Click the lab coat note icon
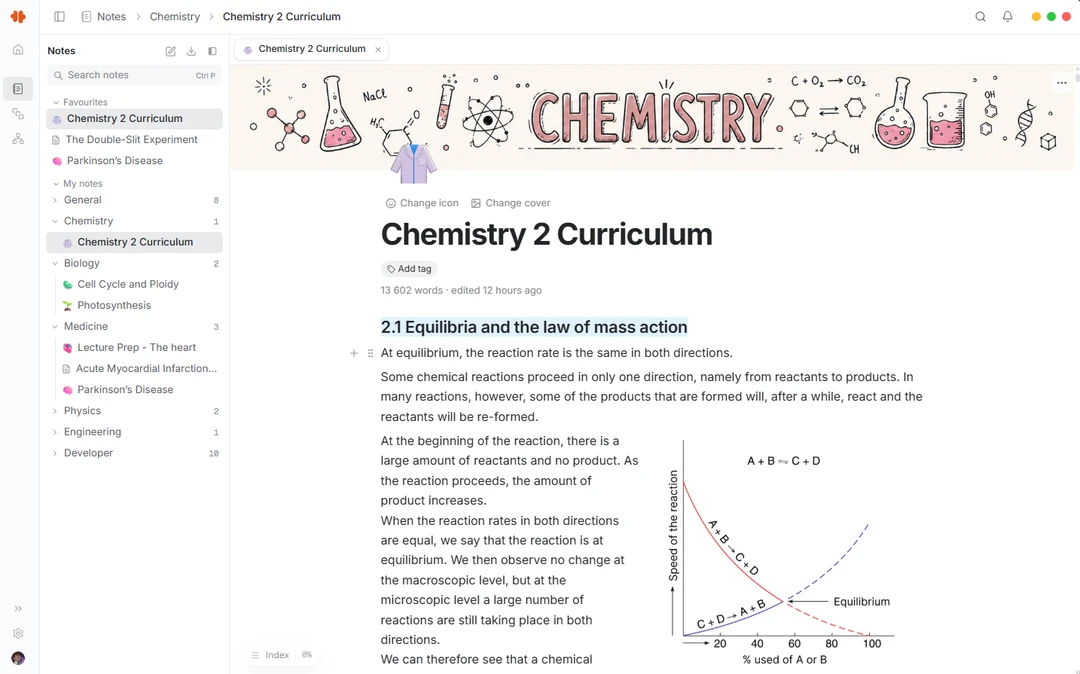Image resolution: width=1080 pixels, height=674 pixels. pyautogui.click(x=413, y=164)
